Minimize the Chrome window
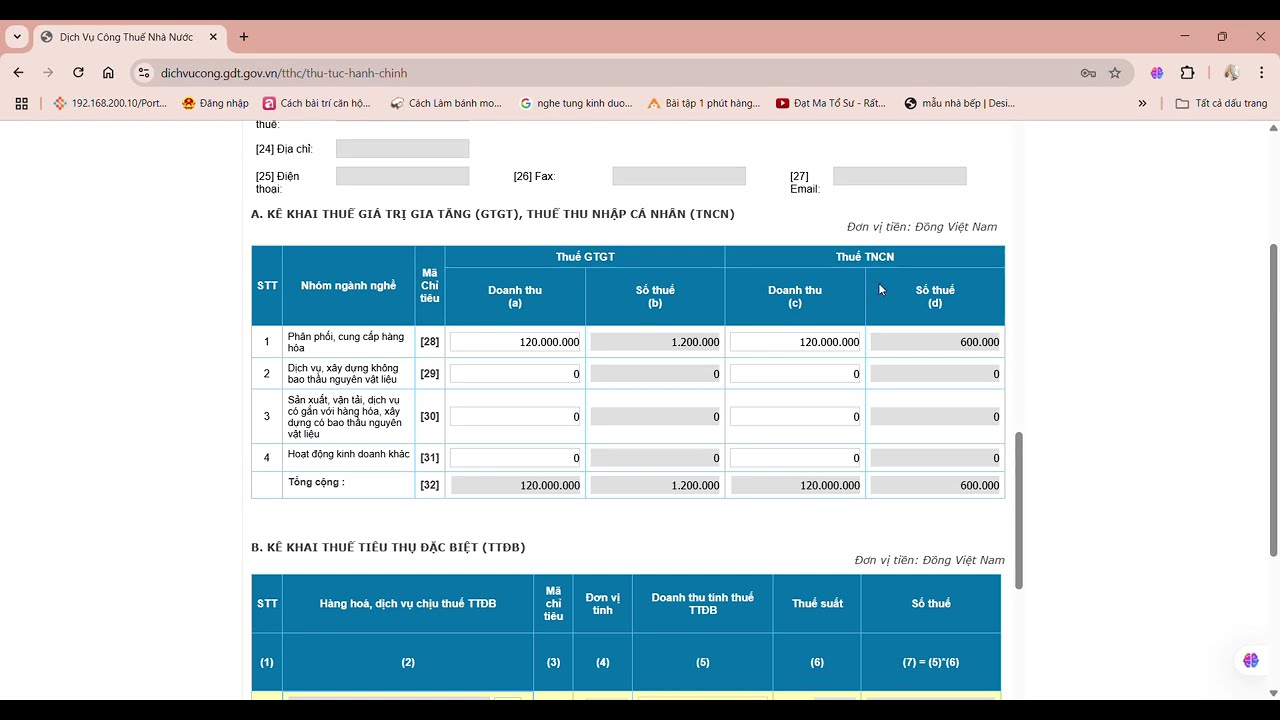 click(x=1185, y=37)
